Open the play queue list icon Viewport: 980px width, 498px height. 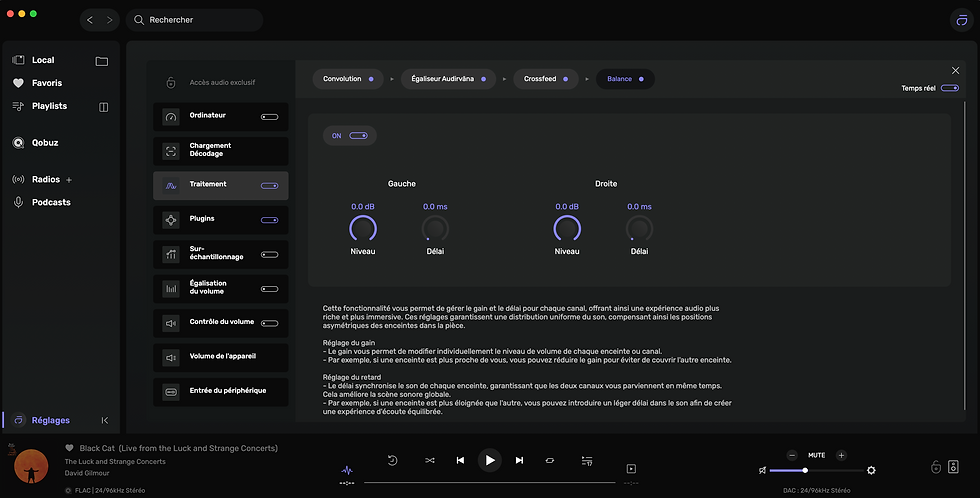587,461
